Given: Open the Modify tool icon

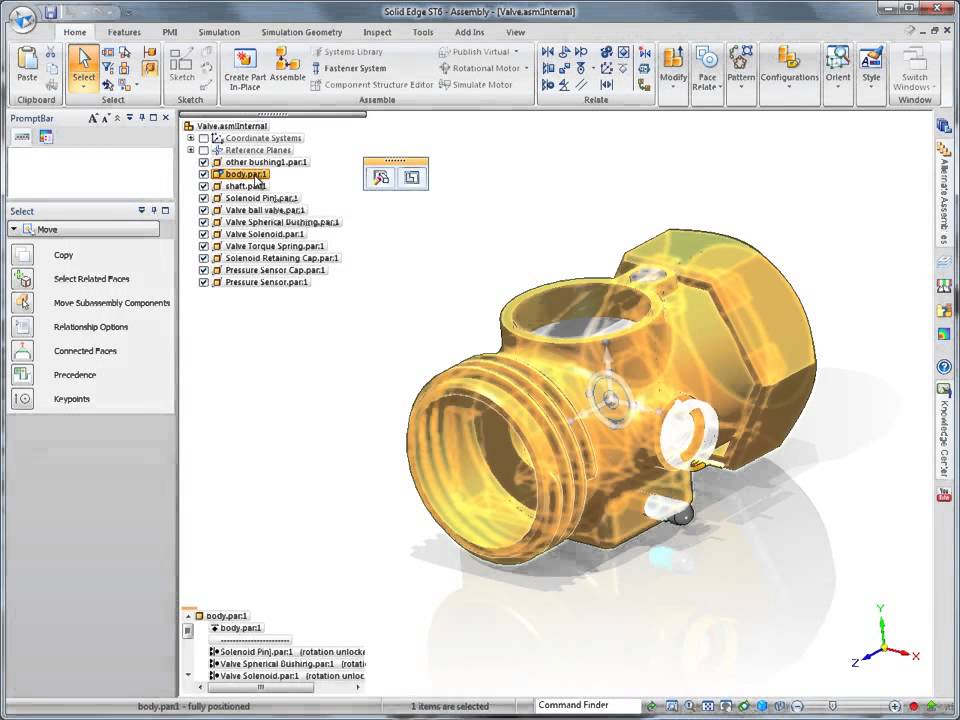Looking at the screenshot, I should [x=673, y=59].
